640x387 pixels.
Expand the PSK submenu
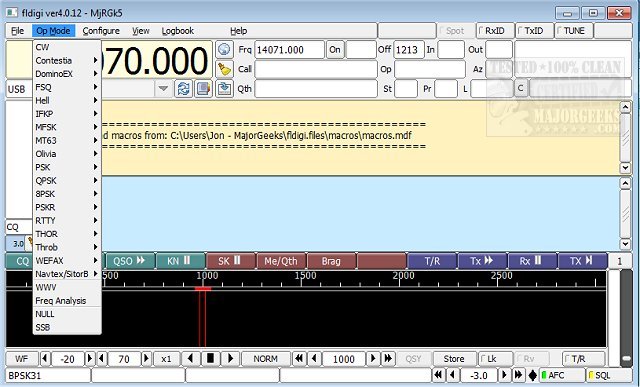point(67,167)
